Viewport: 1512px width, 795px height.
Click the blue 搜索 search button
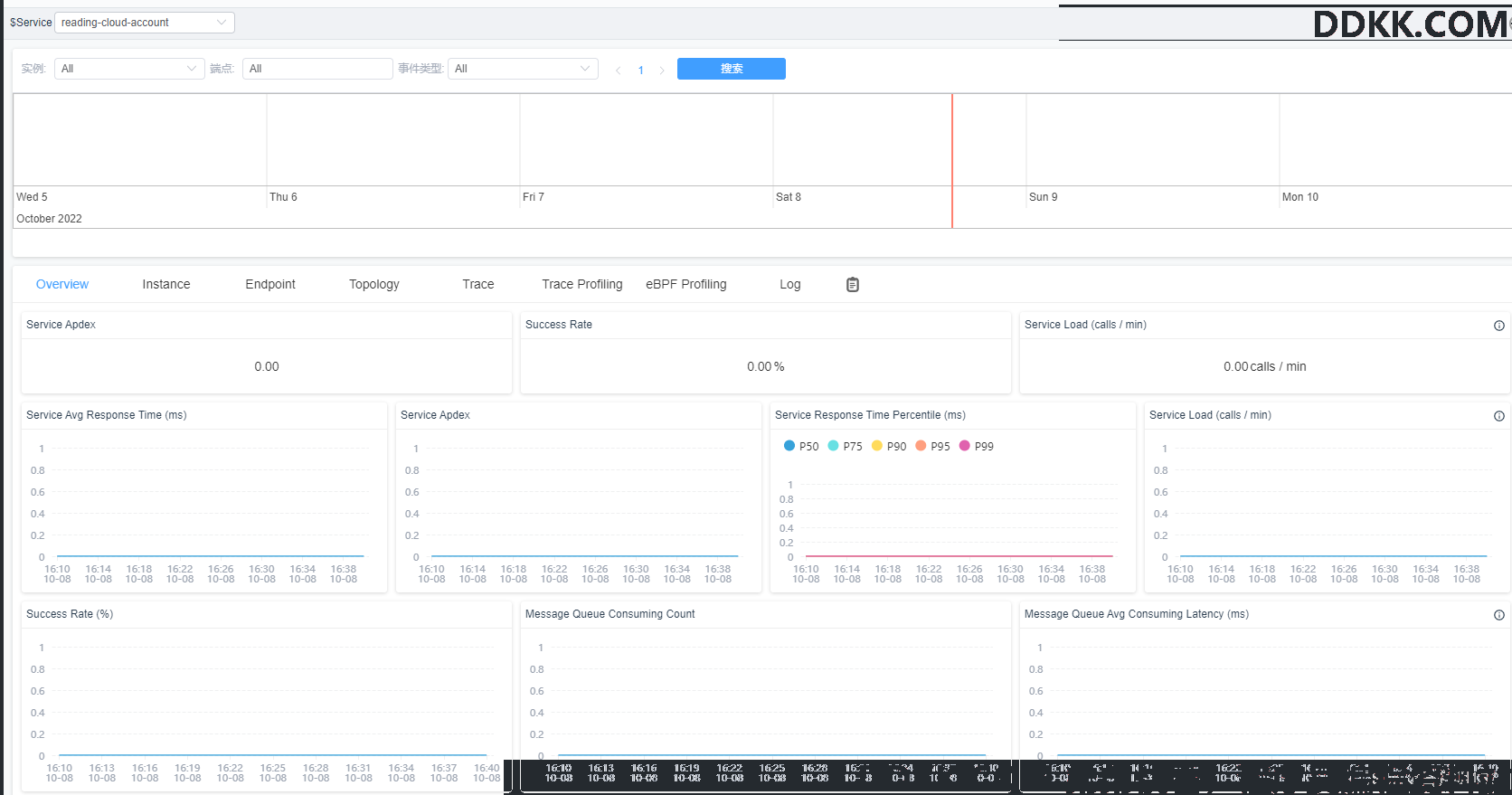pos(732,69)
